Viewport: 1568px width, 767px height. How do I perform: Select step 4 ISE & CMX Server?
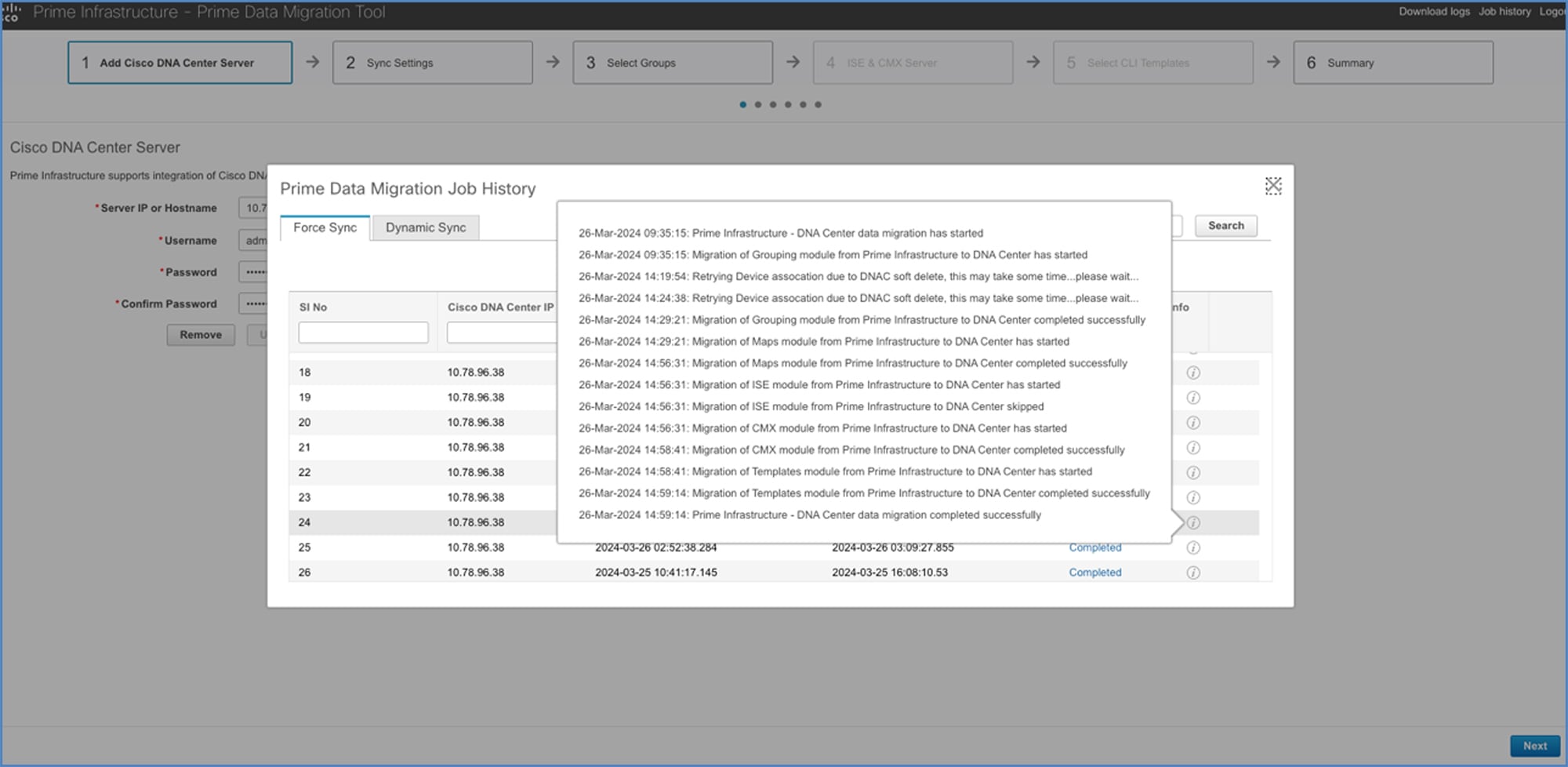click(913, 63)
